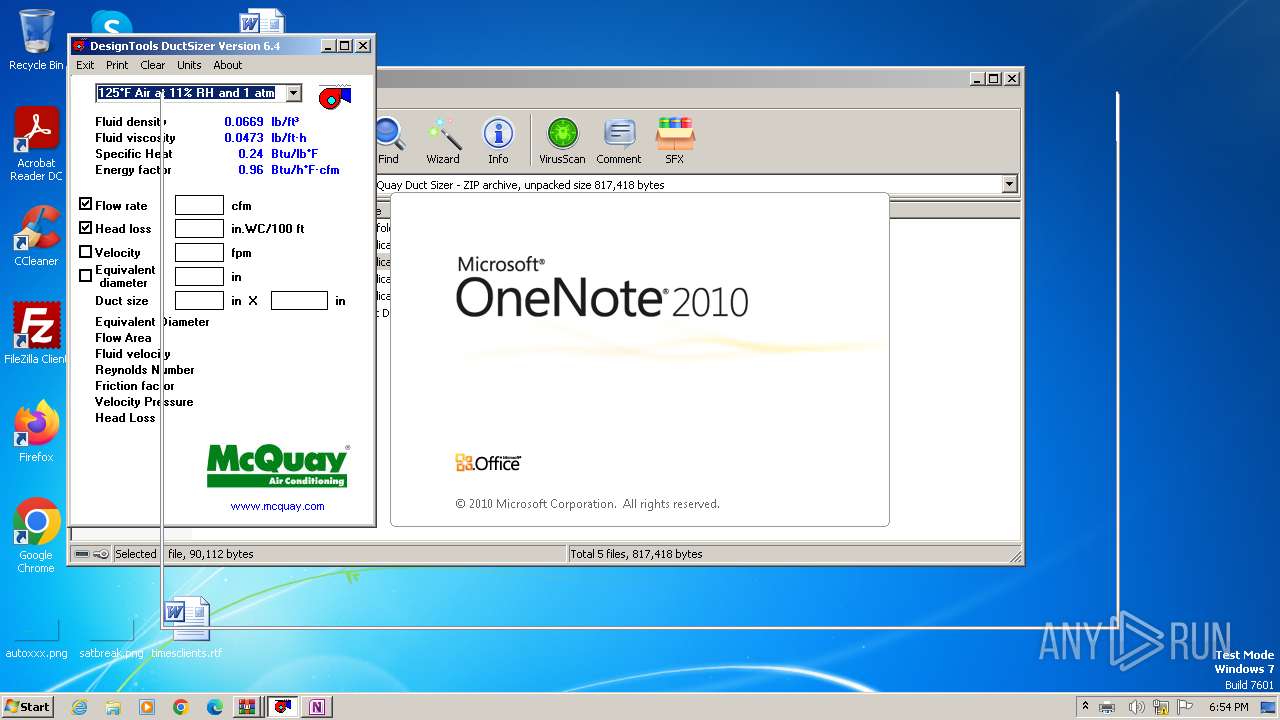Open the Clear menu in DuctSizer
1280x720 pixels.
[153, 65]
